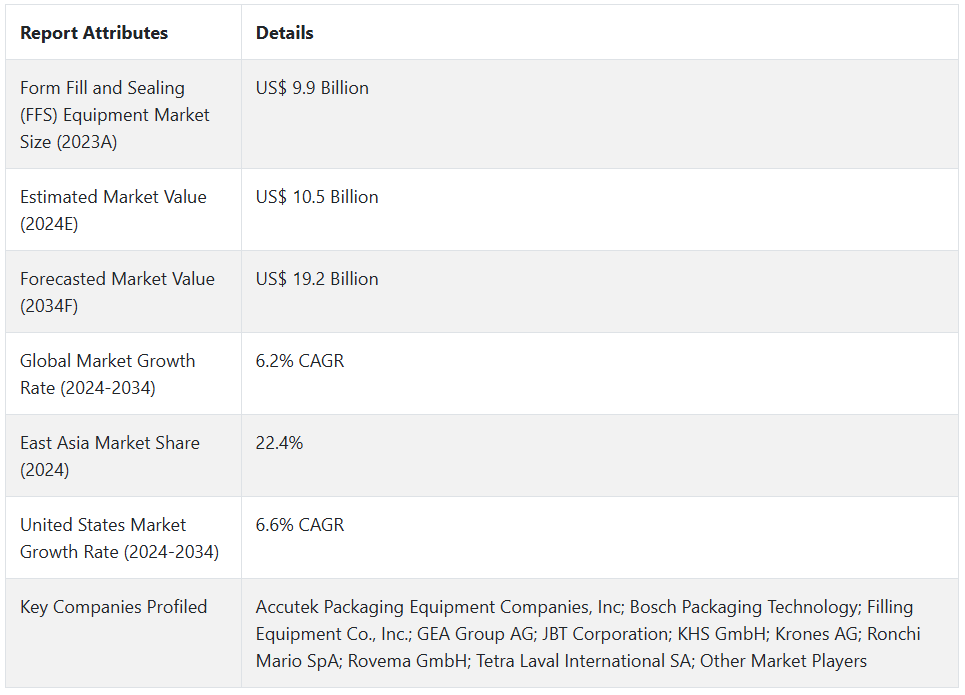The image size is (965, 695).
Task: Click the Other Market Players text
Action: click(783, 661)
